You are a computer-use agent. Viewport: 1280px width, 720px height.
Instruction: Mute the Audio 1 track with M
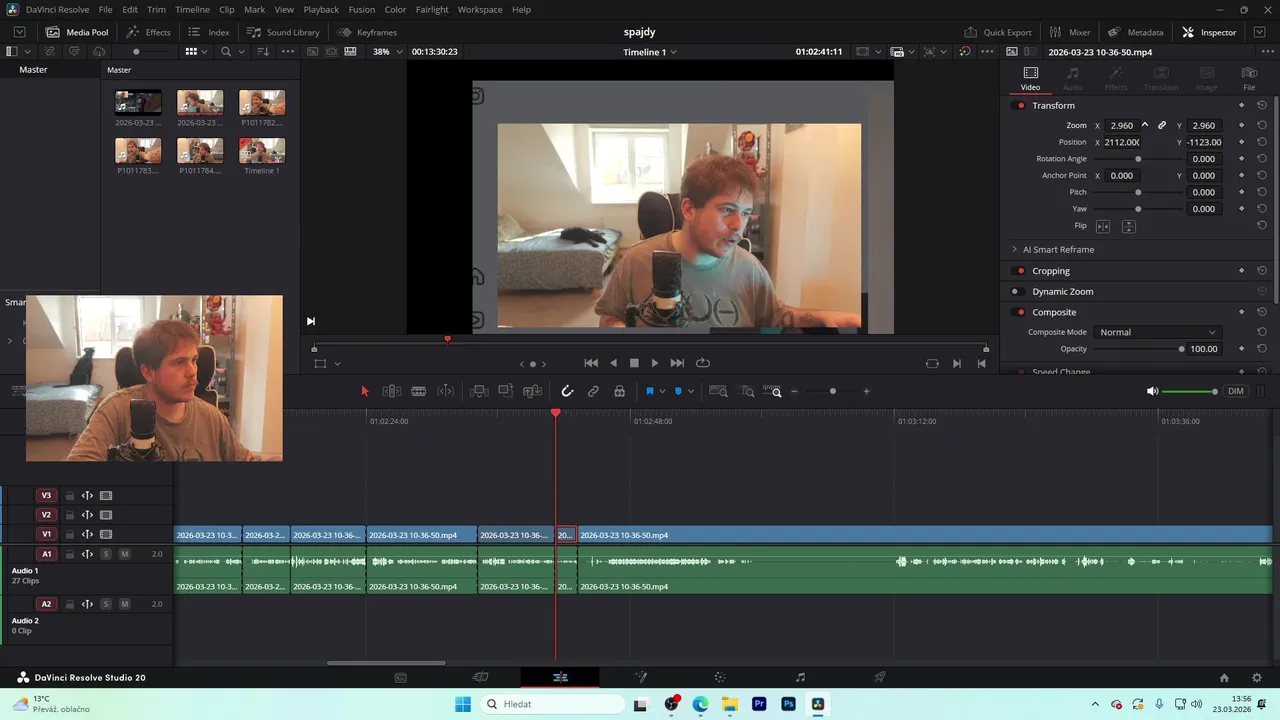125,554
